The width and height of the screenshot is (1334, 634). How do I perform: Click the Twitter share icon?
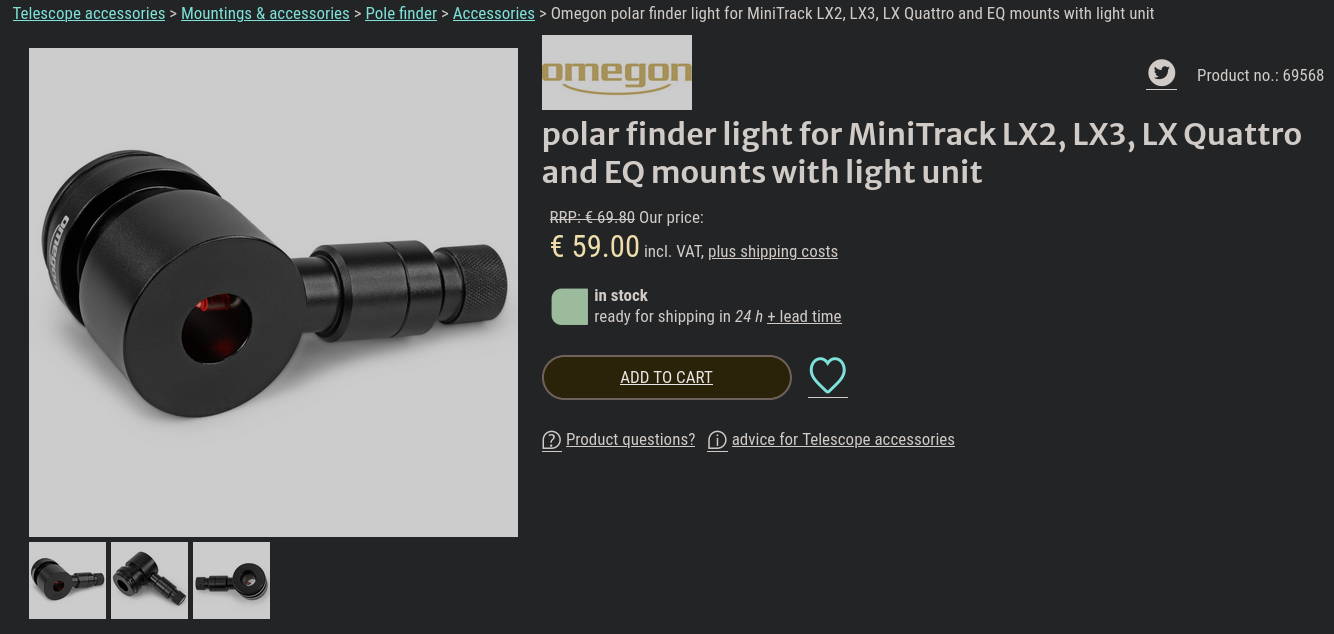click(x=1161, y=73)
